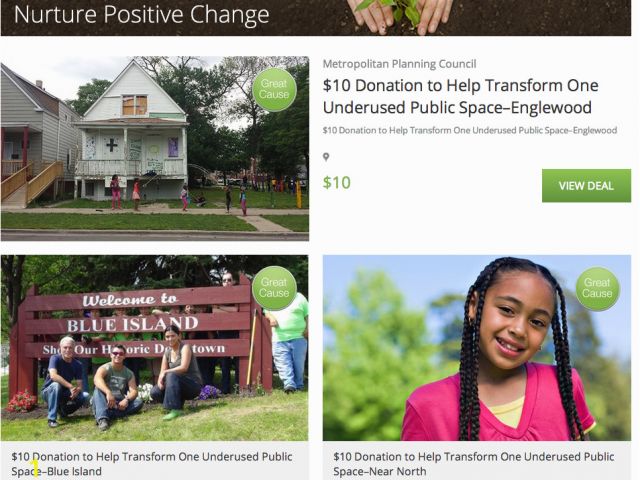
Task: Click Great Cause badge on Englewood house photo
Action: (x=274, y=89)
